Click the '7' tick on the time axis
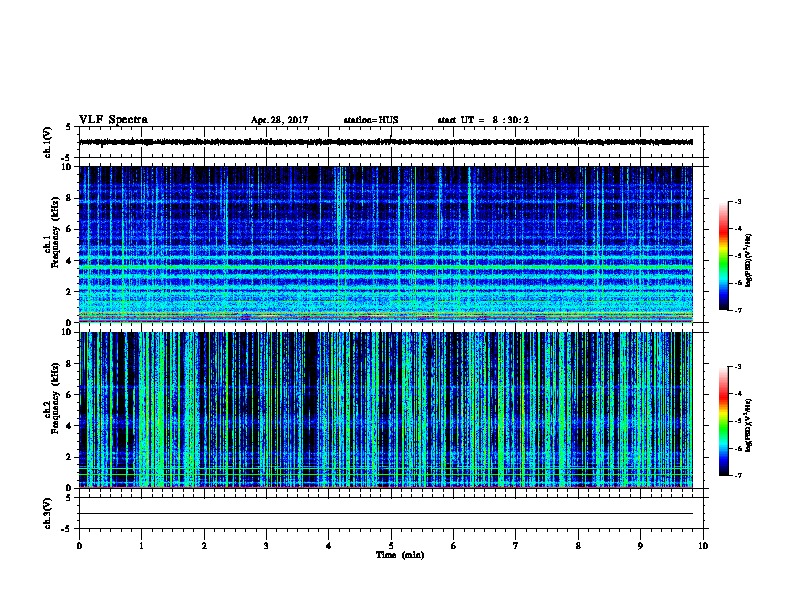The width and height of the screenshot is (792, 612). point(516,546)
